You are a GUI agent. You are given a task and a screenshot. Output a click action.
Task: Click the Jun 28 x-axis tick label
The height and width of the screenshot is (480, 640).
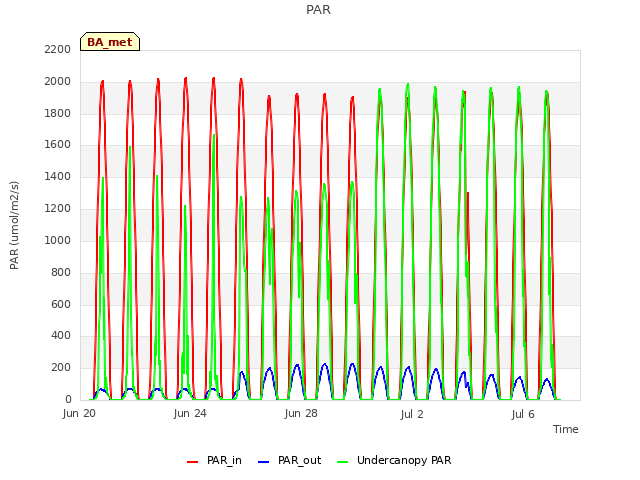[x=301, y=414]
